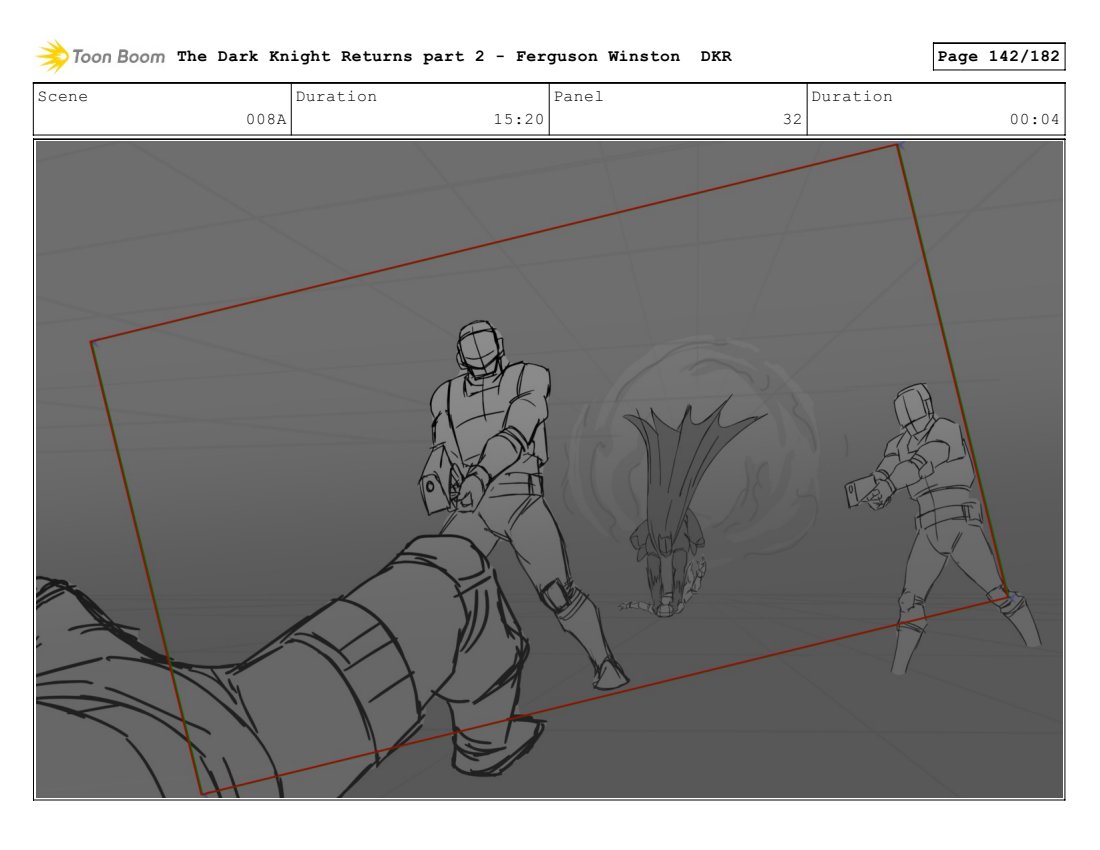Click the 'Page 142/182' box
This screenshot has height=850, width=1100.
coord(998,56)
